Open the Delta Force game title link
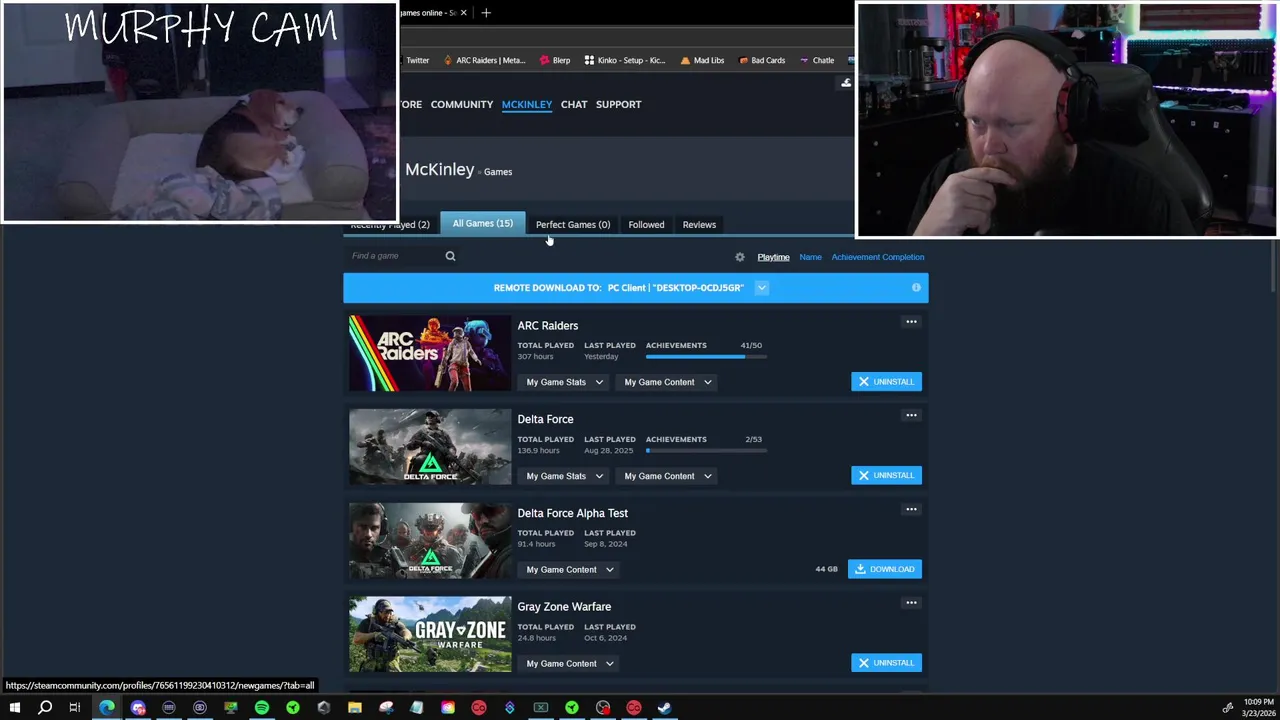Screen dimensions: 1280x720 click(x=545, y=420)
